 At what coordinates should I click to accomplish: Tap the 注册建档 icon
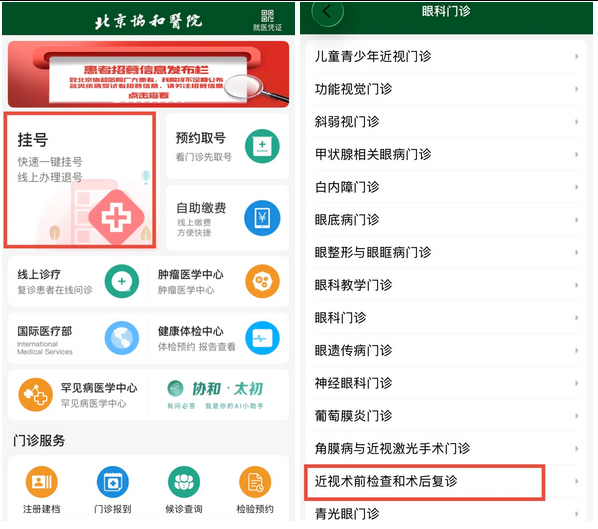(x=42, y=482)
